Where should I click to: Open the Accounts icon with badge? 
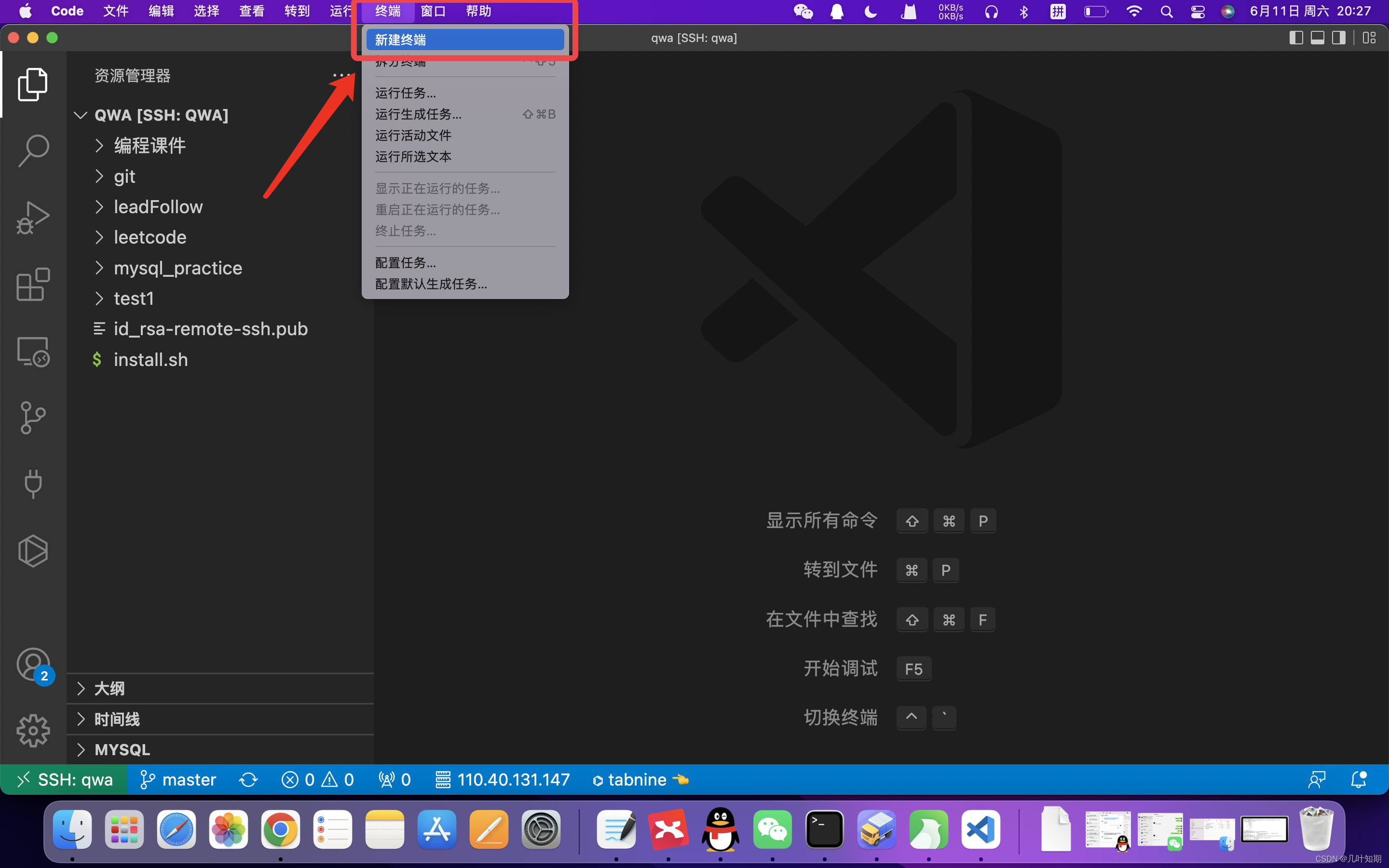(x=33, y=664)
